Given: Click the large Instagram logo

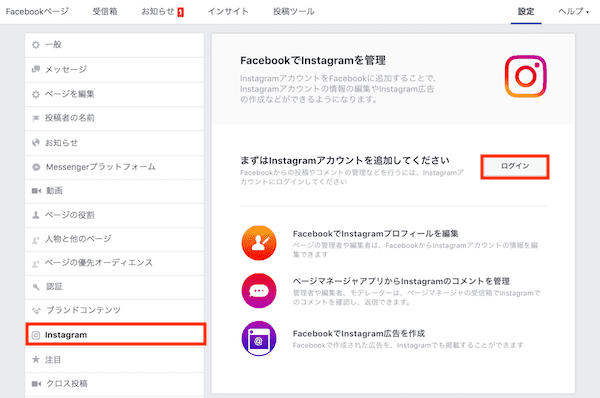Looking at the screenshot, I should coord(525,76).
